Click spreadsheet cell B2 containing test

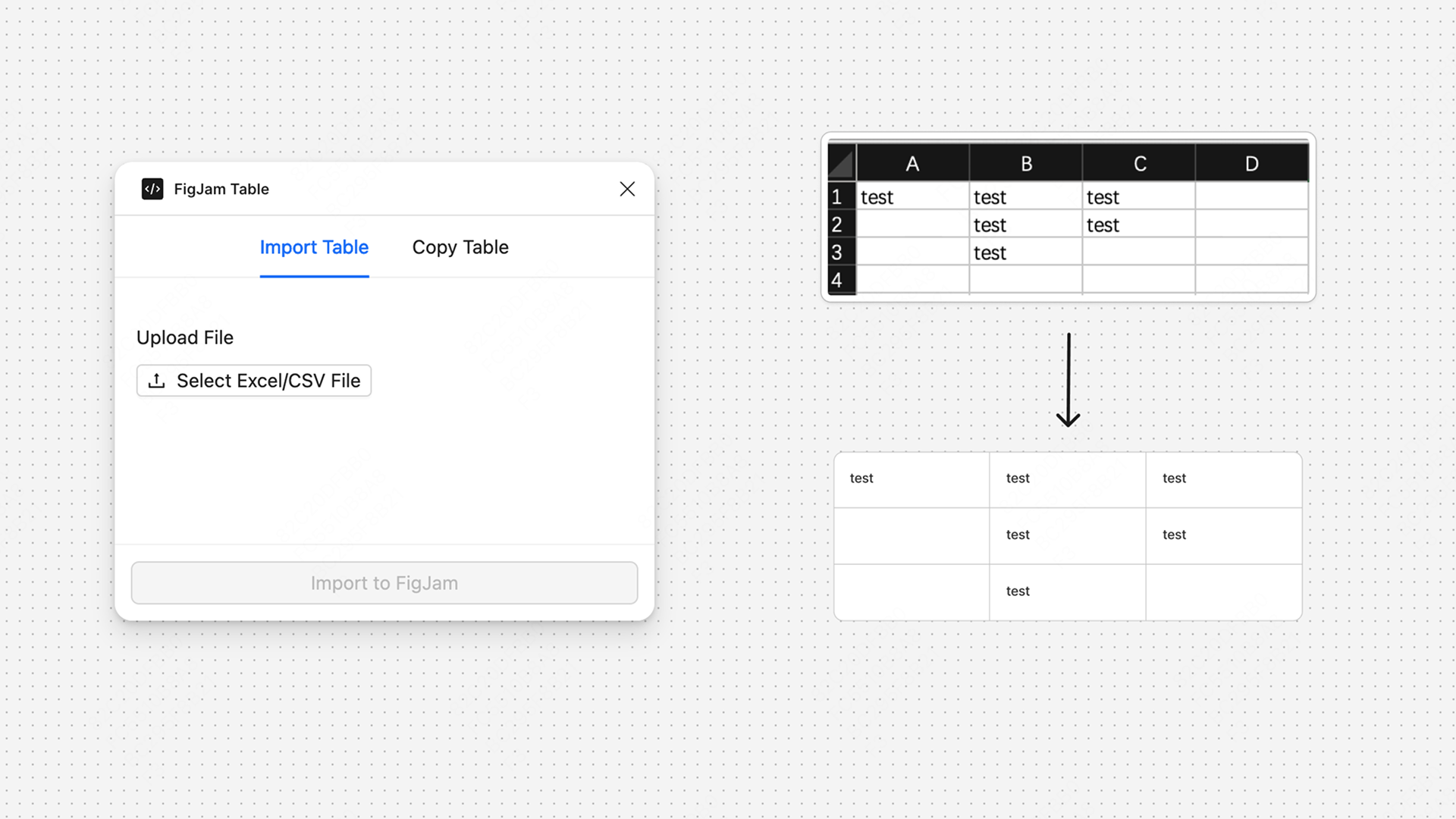(1026, 224)
